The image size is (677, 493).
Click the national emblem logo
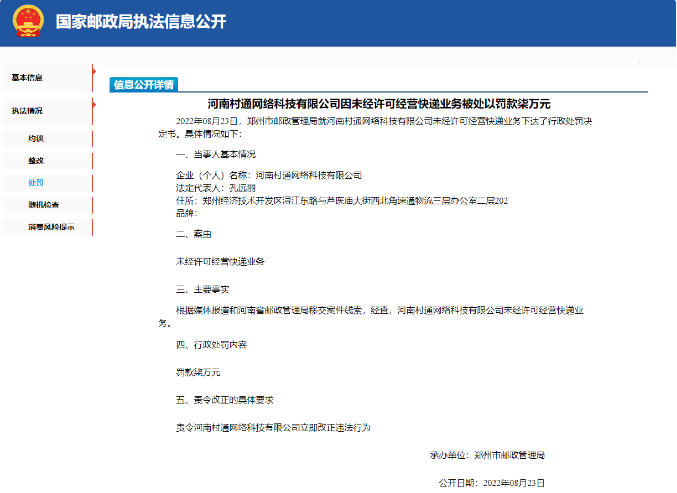[x=28, y=21]
